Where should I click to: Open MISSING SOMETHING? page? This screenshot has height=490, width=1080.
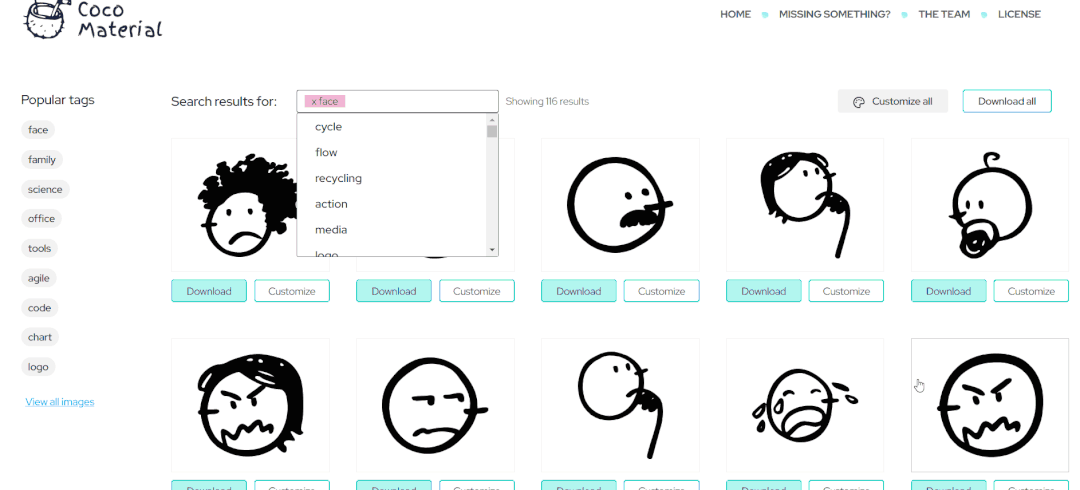tap(835, 14)
